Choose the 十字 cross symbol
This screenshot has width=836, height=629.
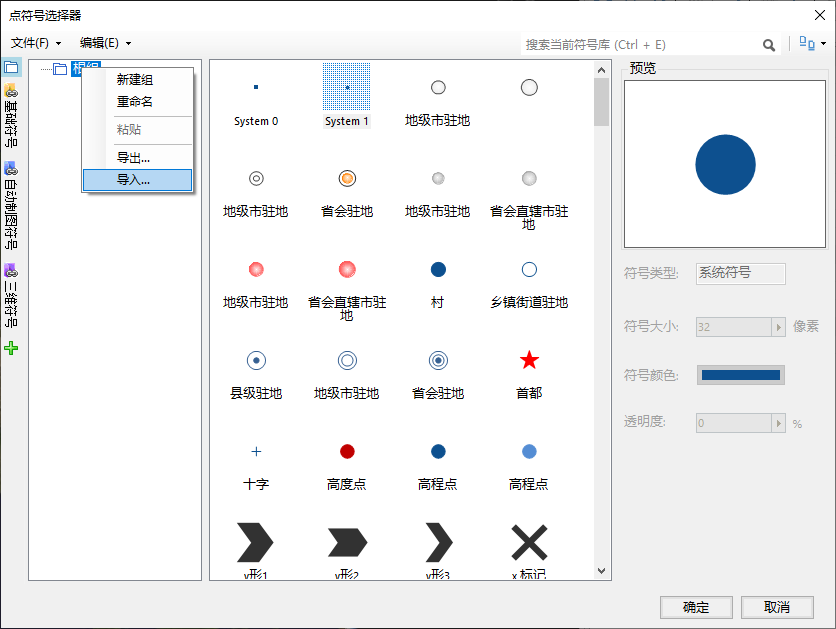(256, 452)
